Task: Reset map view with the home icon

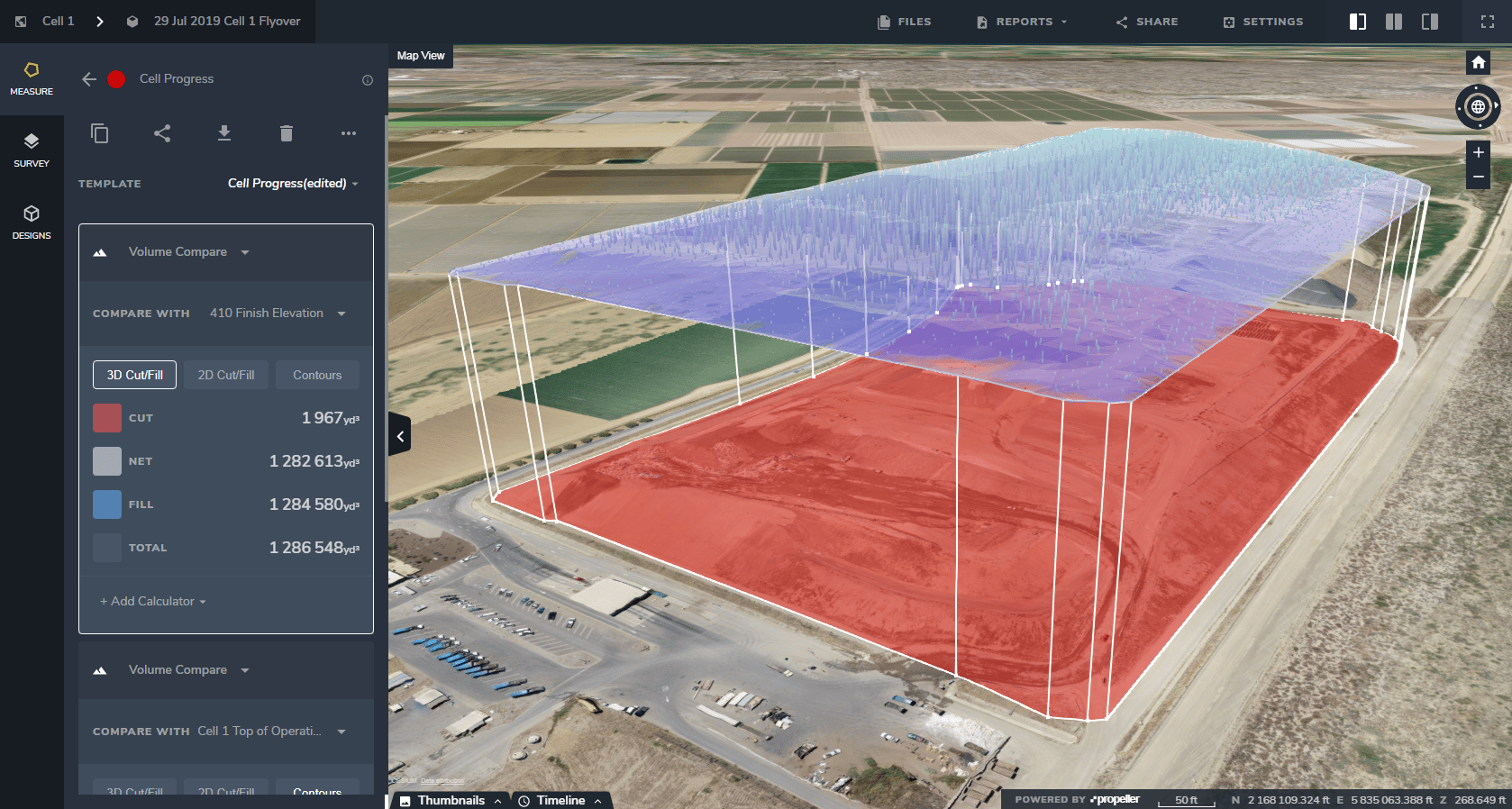Action: [1478, 63]
